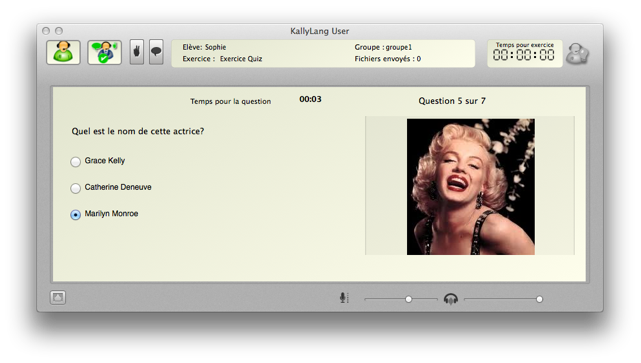Click the actress photo
The height and width of the screenshot is (363, 641).
(x=471, y=187)
